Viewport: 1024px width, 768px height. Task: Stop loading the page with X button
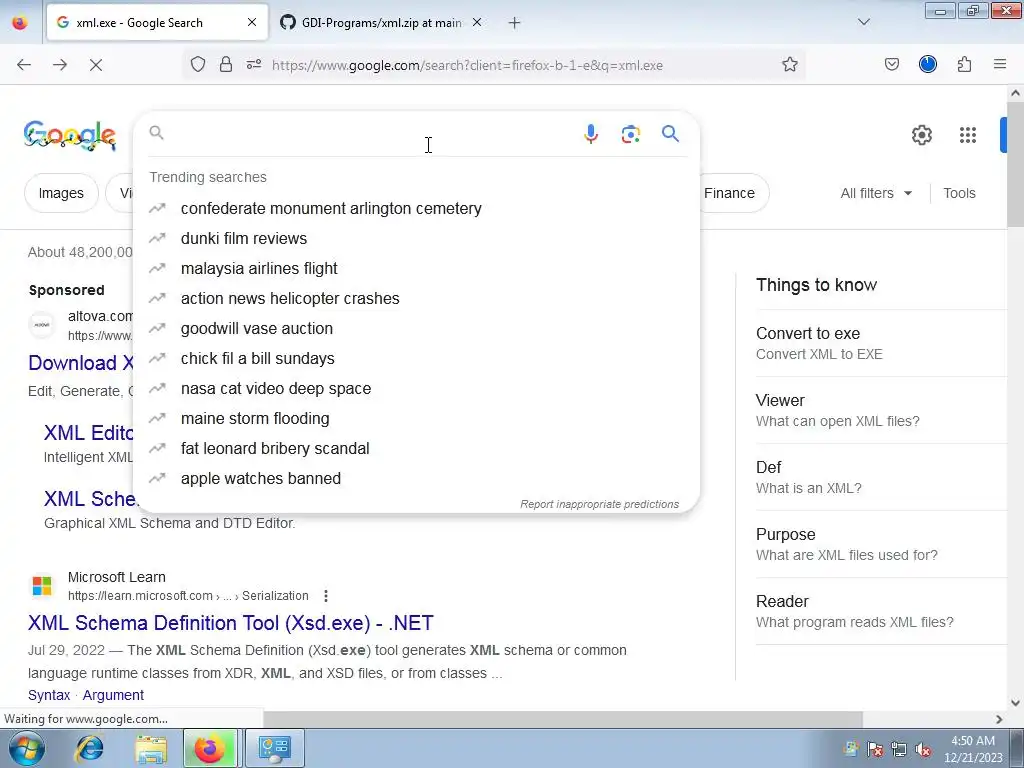(x=96, y=65)
